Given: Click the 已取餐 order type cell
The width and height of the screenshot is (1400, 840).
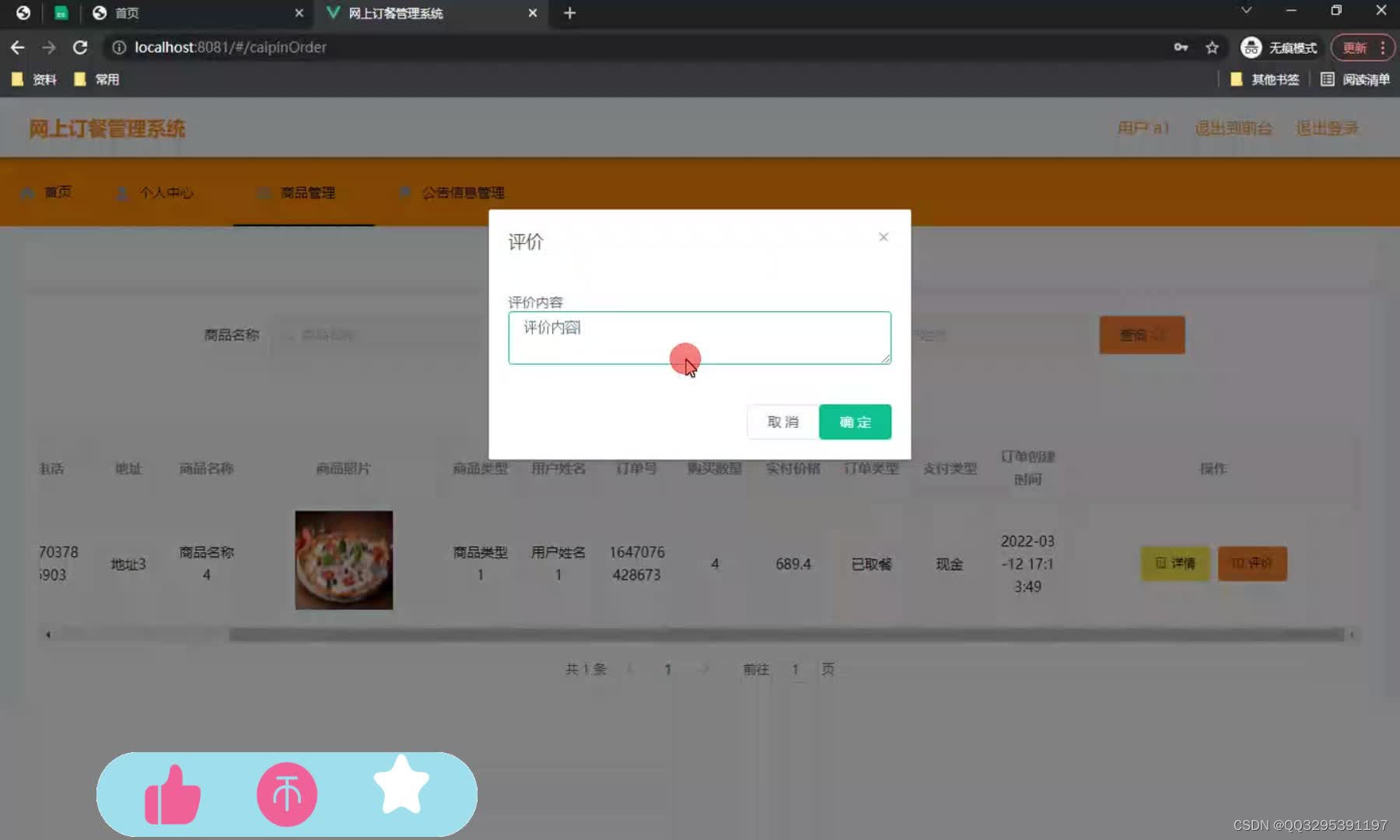Looking at the screenshot, I should pyautogui.click(x=871, y=564).
